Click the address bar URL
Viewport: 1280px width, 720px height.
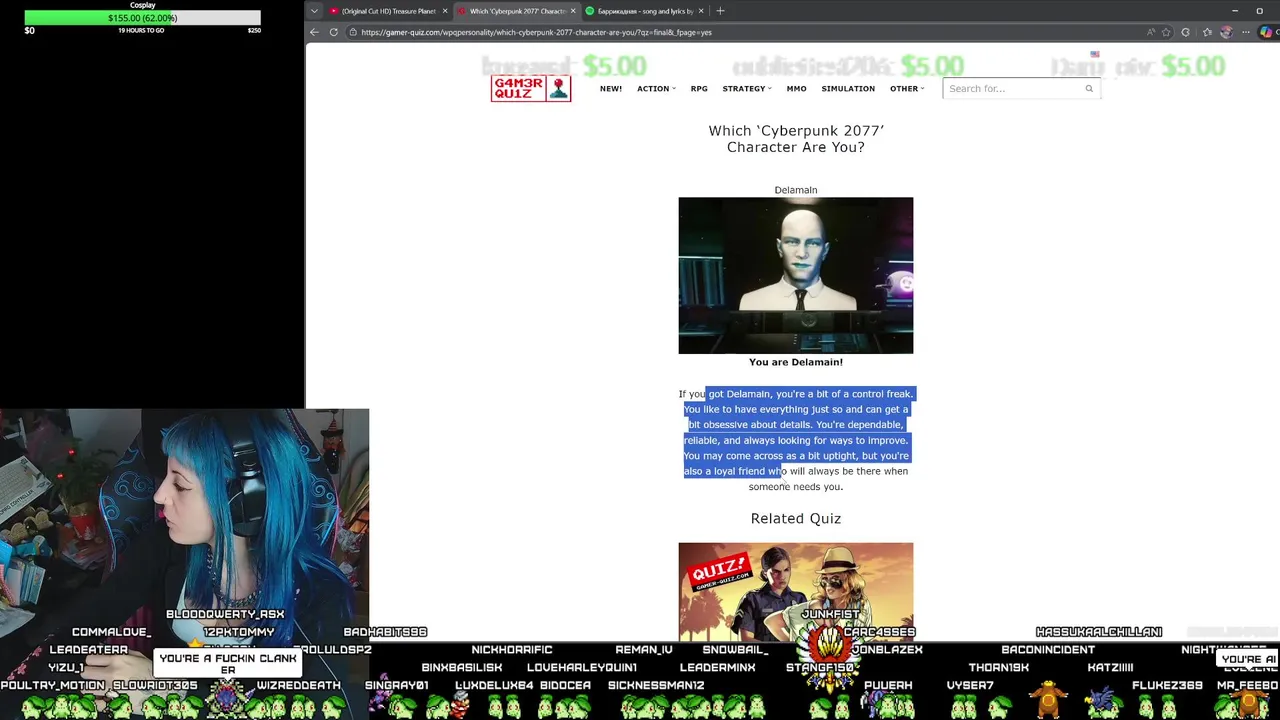click(536, 32)
